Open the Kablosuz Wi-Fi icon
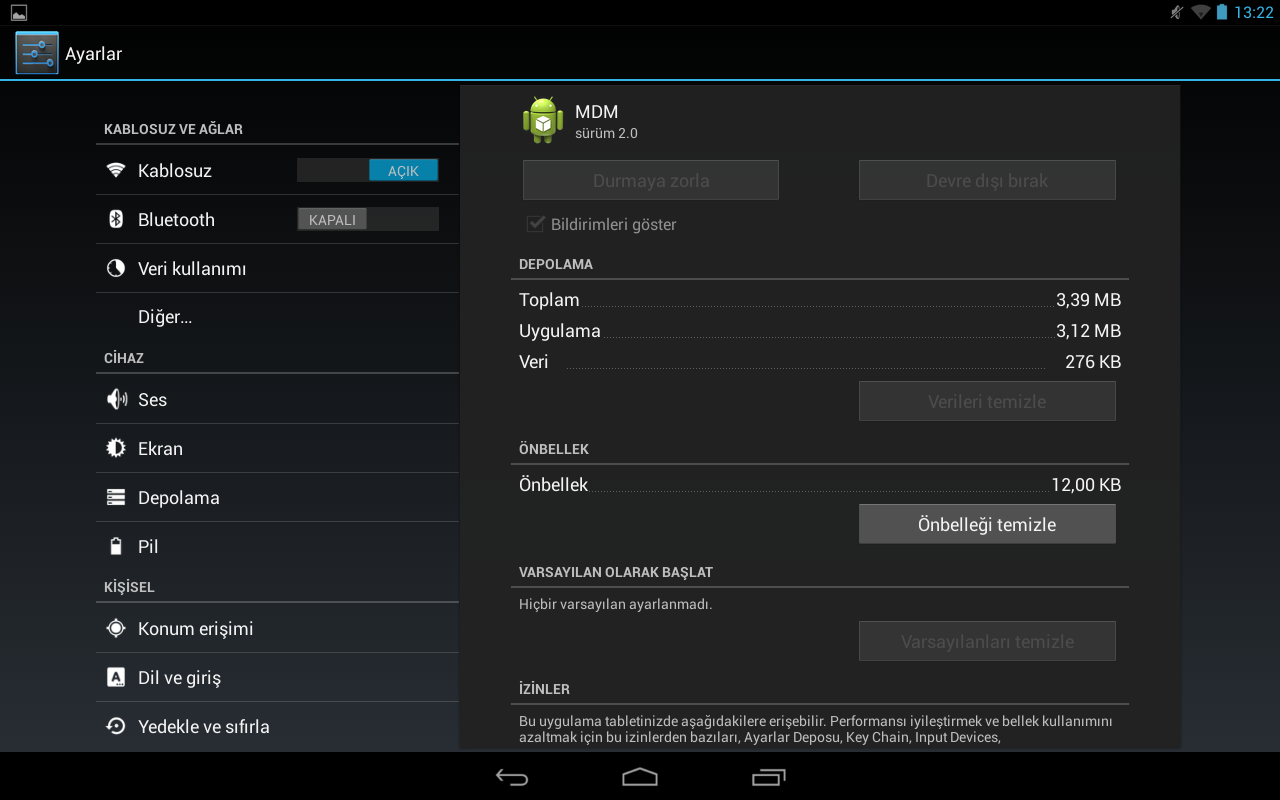 116,170
